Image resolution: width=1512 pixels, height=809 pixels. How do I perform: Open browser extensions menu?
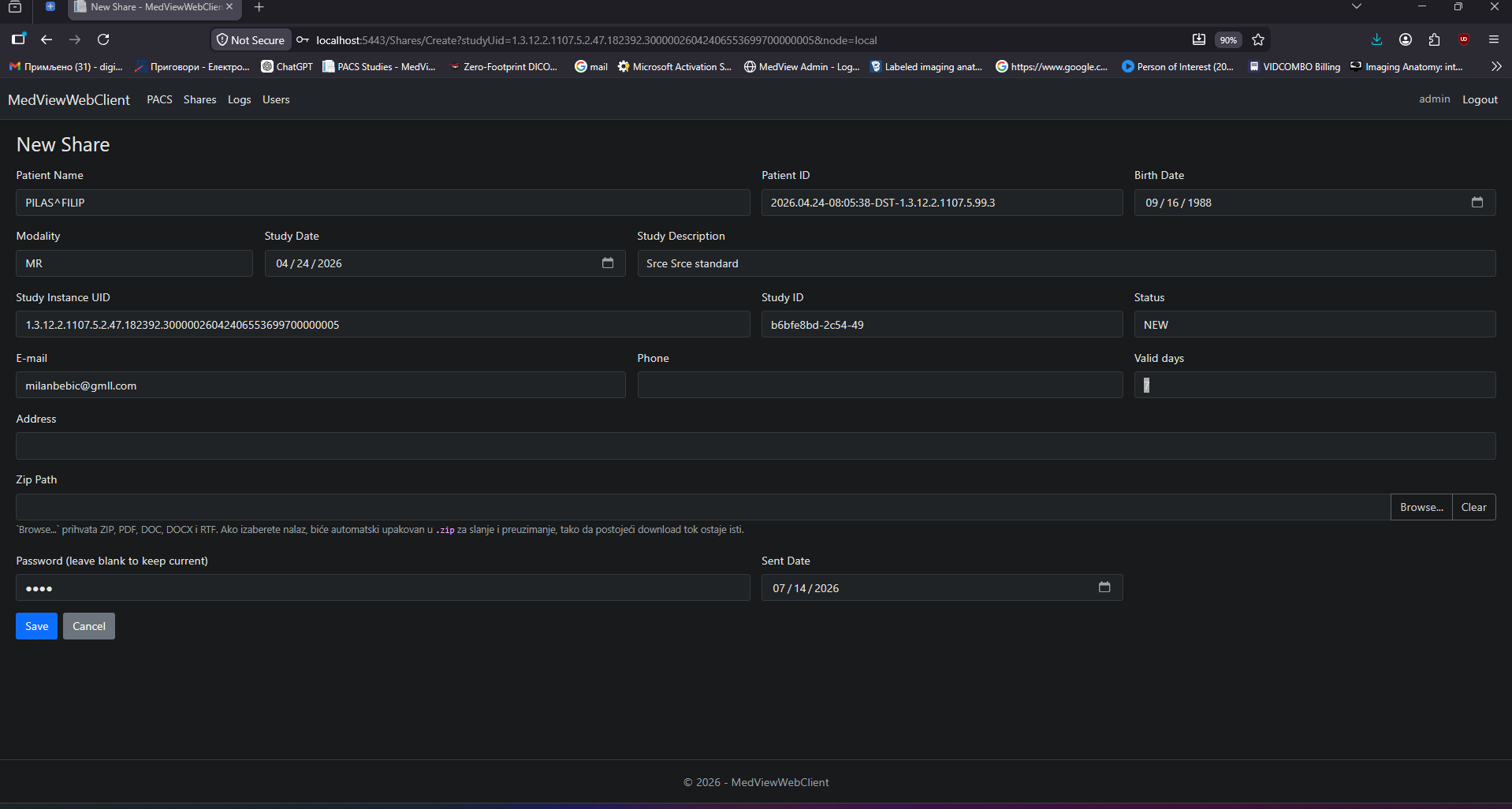(x=1434, y=39)
